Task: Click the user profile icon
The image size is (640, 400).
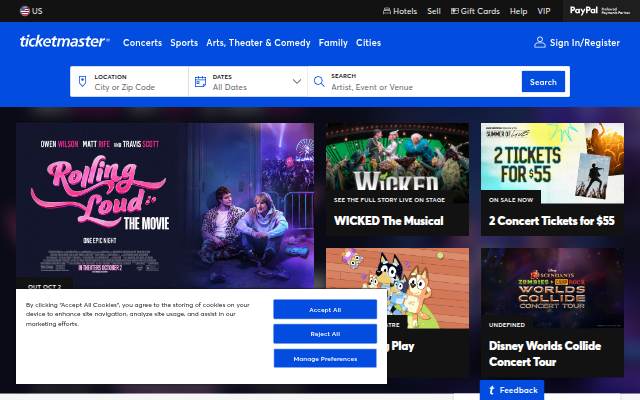Action: tap(540, 42)
